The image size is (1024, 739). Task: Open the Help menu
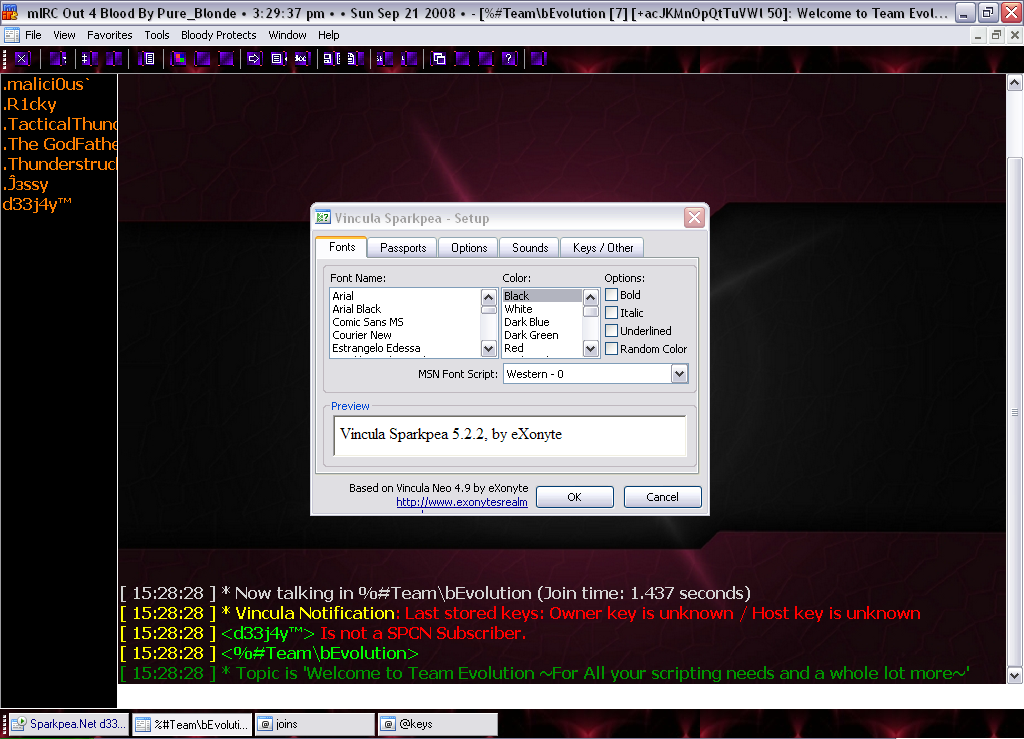coord(328,35)
